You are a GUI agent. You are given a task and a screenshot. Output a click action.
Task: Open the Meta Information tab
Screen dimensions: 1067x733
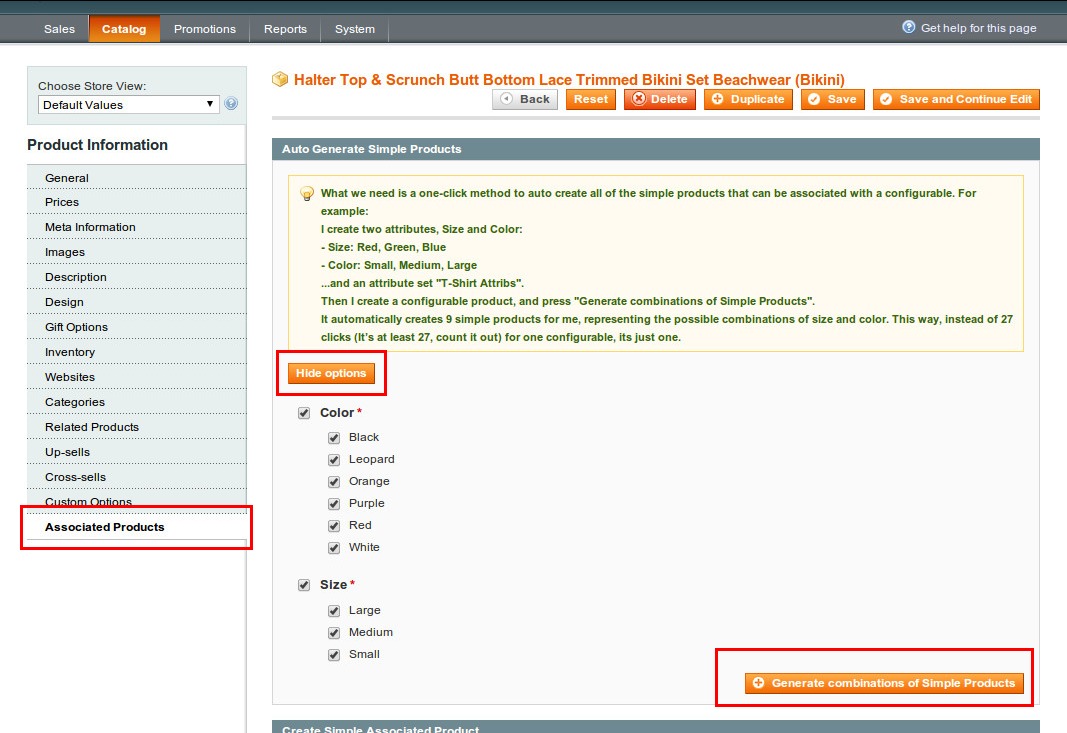137,227
